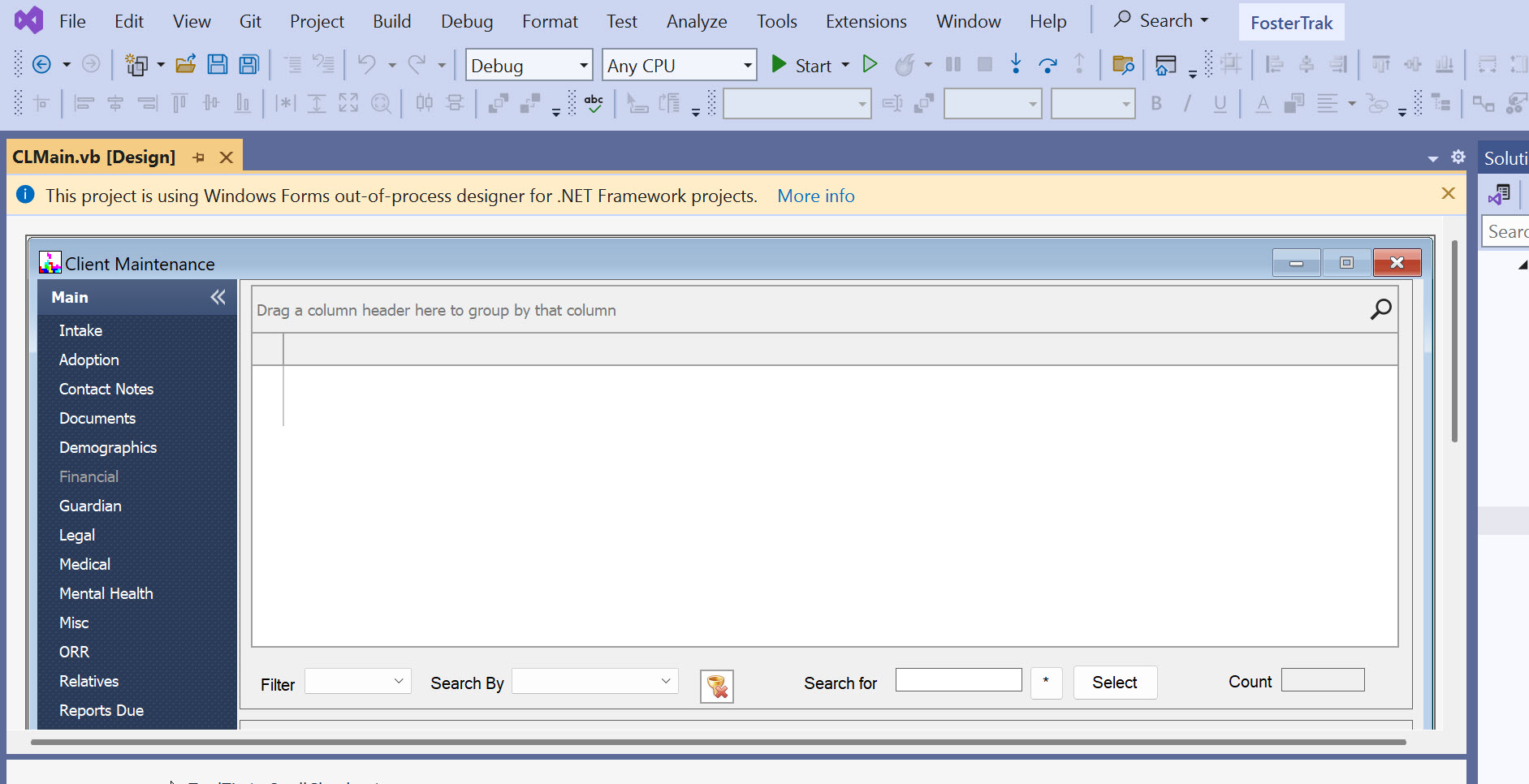1529x784 pixels.
Task: Open the Extensions menu
Action: (866, 21)
